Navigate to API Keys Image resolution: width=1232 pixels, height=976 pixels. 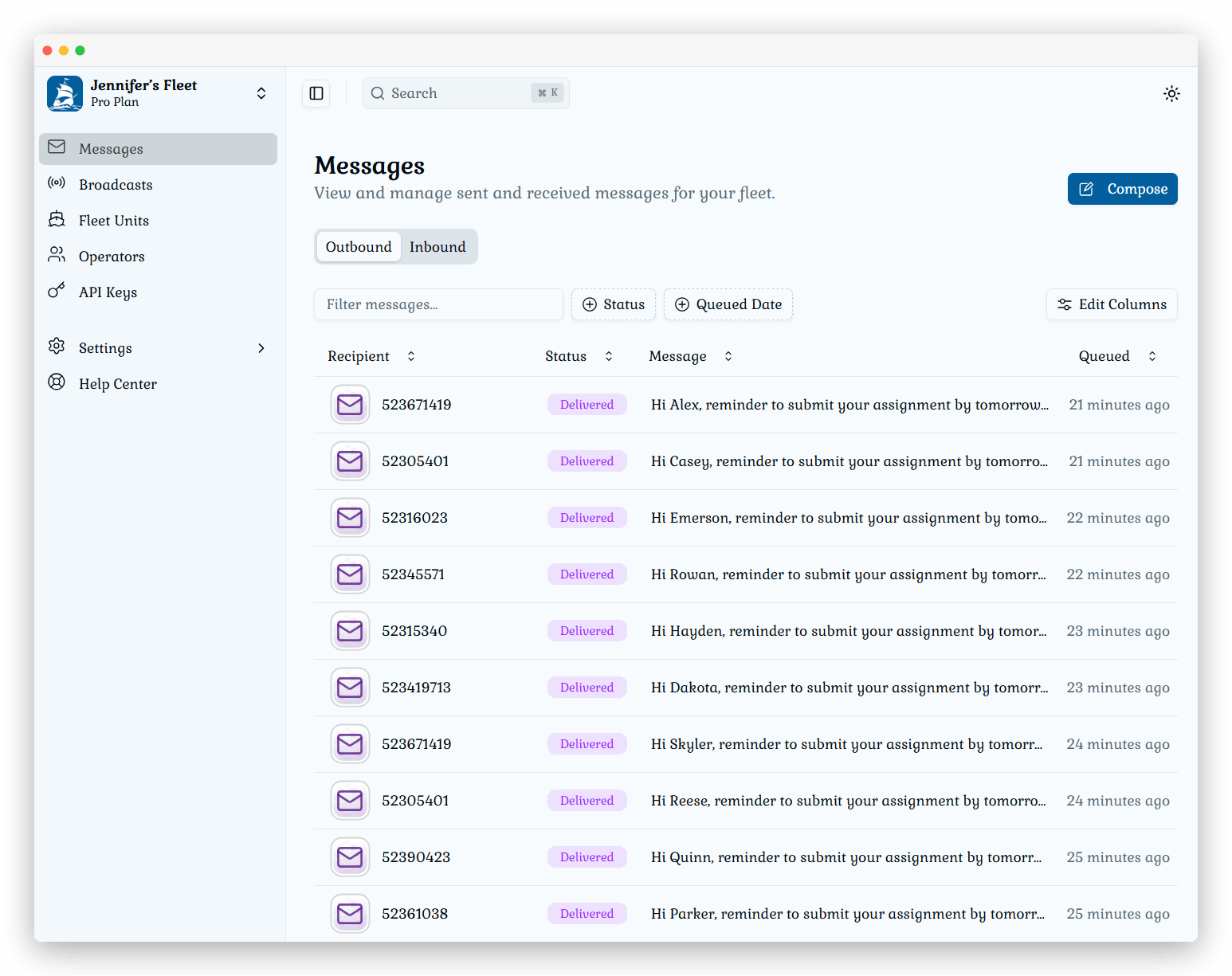click(108, 292)
